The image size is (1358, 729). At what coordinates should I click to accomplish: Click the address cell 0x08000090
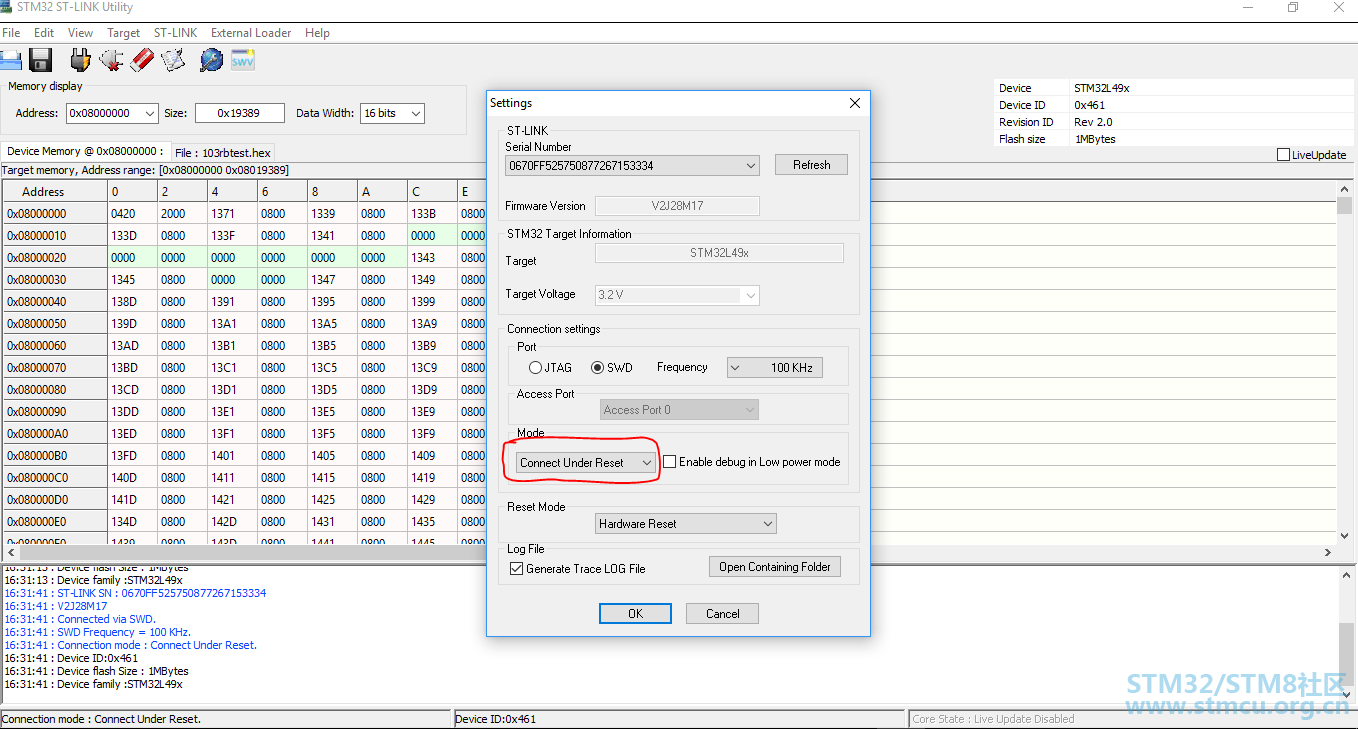pyautogui.click(x=55, y=412)
